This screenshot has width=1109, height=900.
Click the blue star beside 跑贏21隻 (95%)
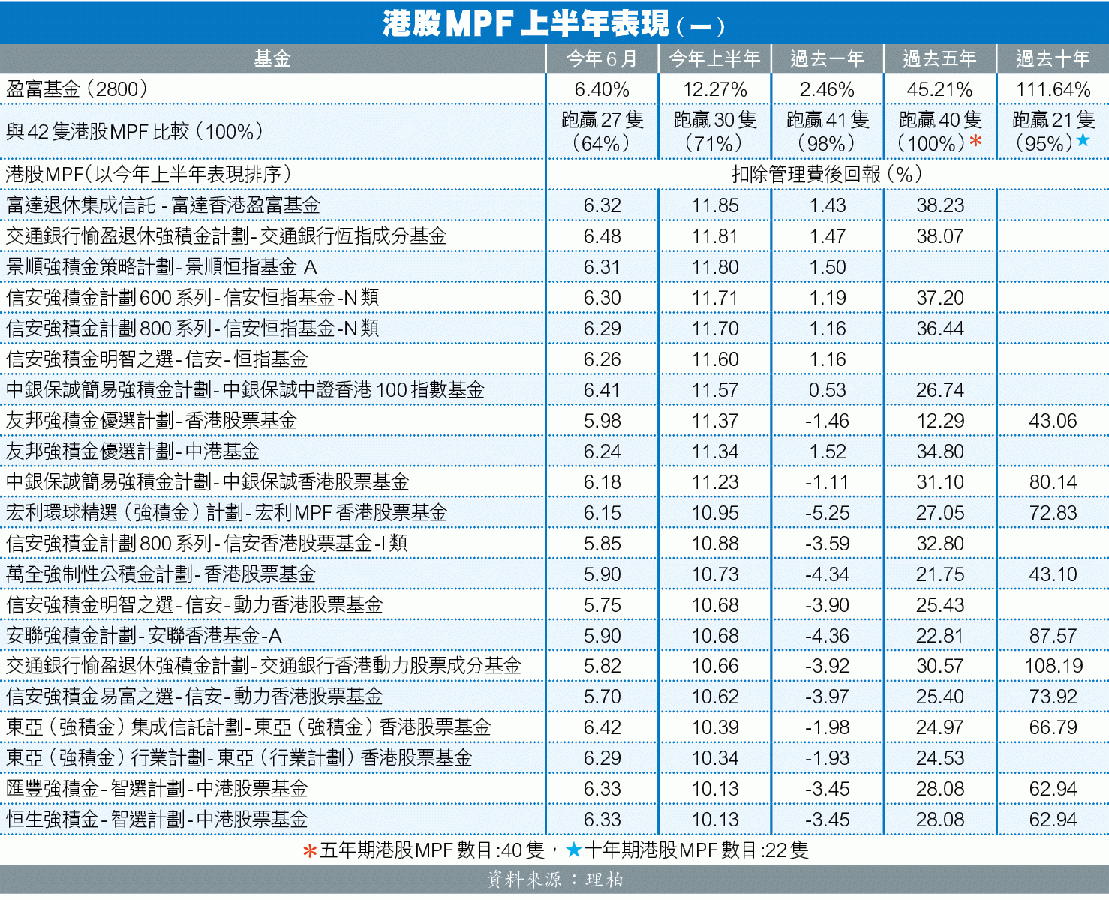(x=1082, y=142)
